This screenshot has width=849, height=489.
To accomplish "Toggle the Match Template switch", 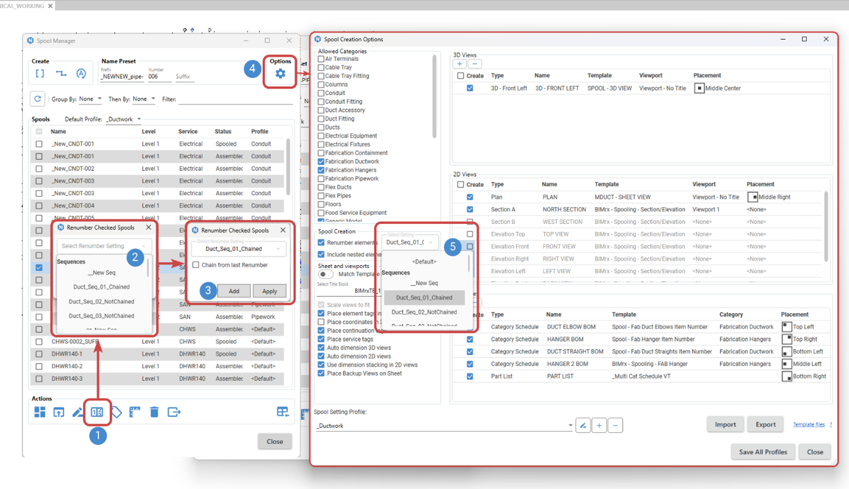I will click(326, 274).
